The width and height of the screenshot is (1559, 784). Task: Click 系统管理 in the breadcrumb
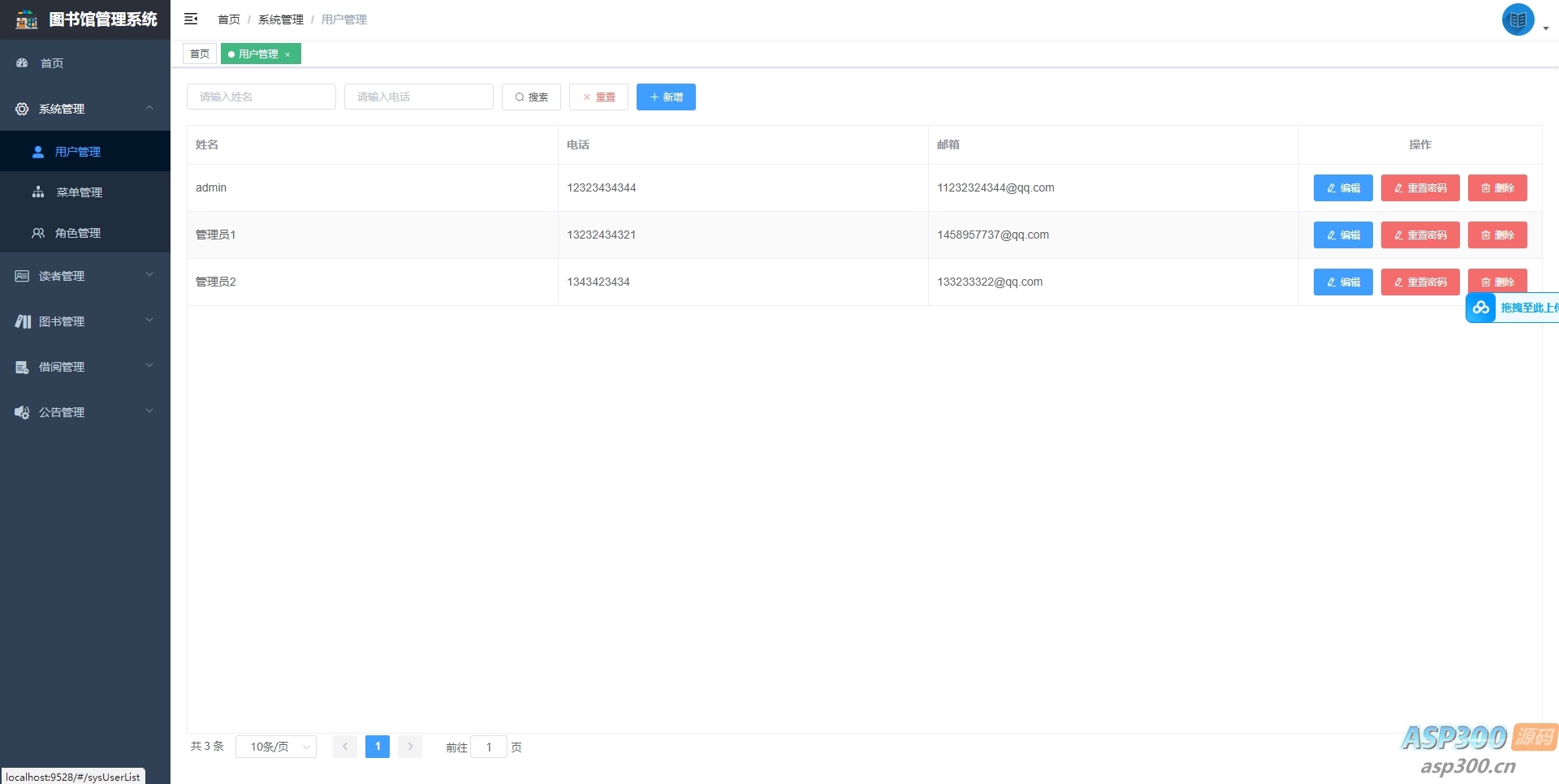point(280,19)
